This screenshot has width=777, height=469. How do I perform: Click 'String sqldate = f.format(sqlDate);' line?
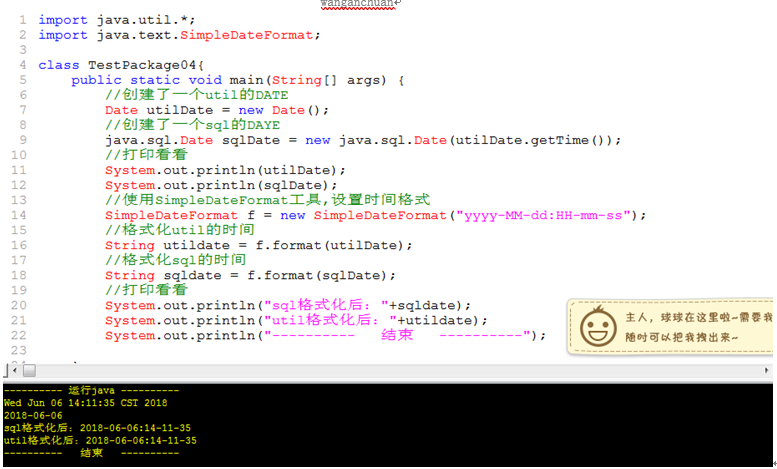250,276
